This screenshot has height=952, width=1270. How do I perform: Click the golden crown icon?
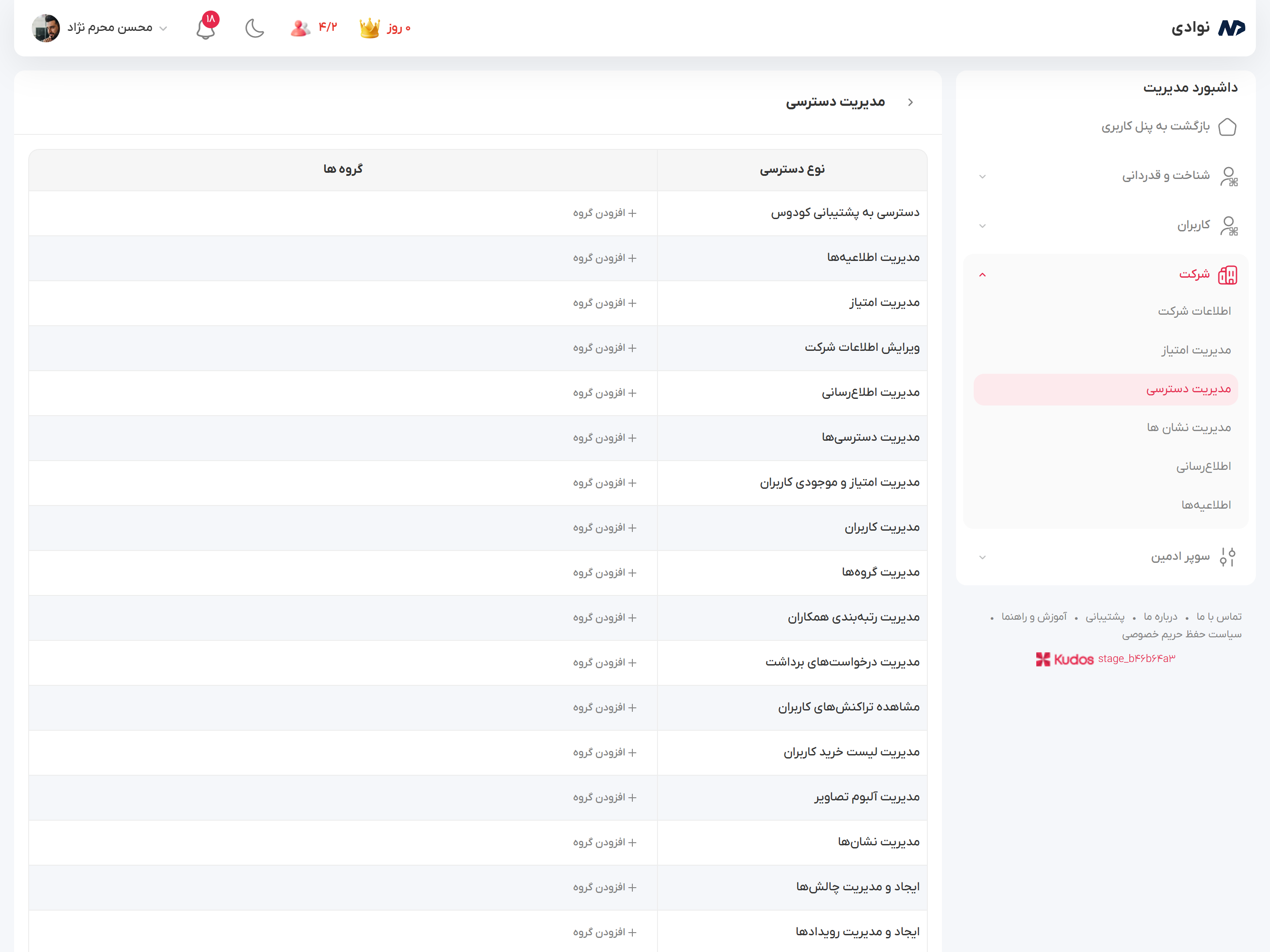click(369, 28)
